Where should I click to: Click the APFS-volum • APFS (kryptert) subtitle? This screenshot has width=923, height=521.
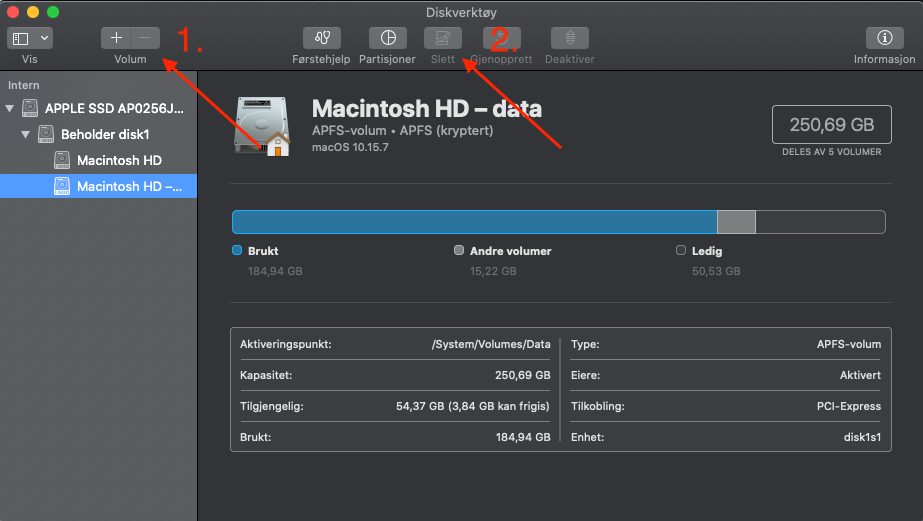(x=403, y=131)
